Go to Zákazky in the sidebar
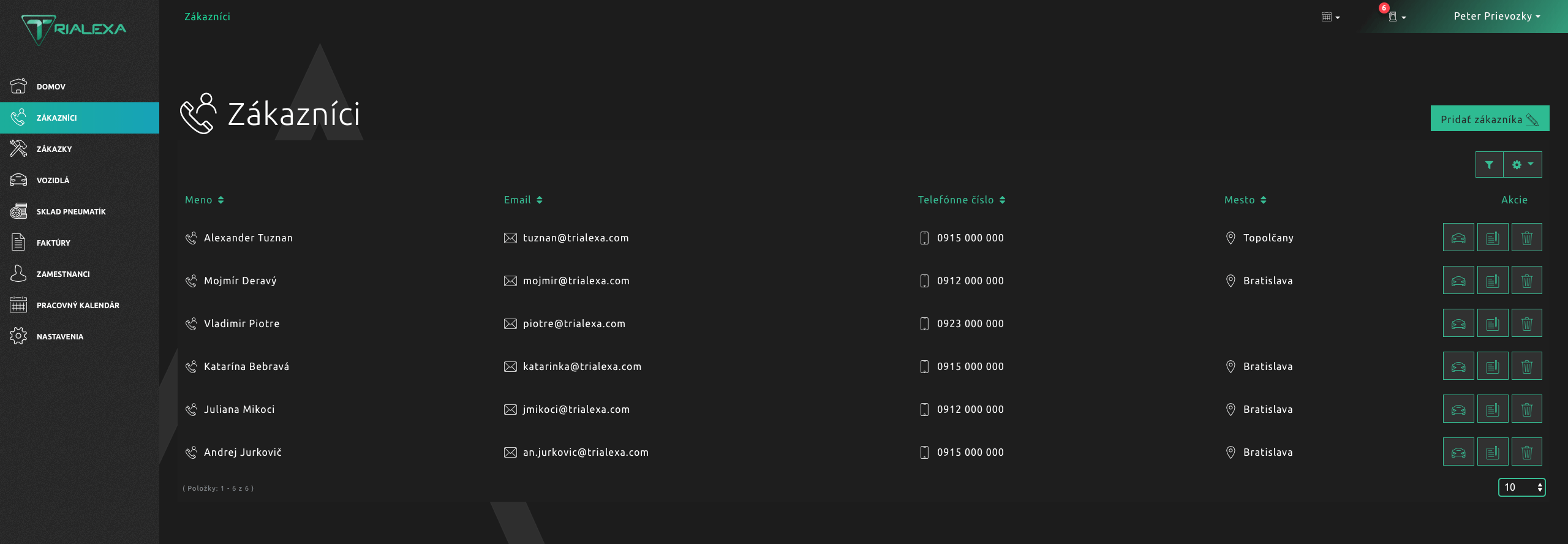The width and height of the screenshot is (1568, 544). [54, 149]
